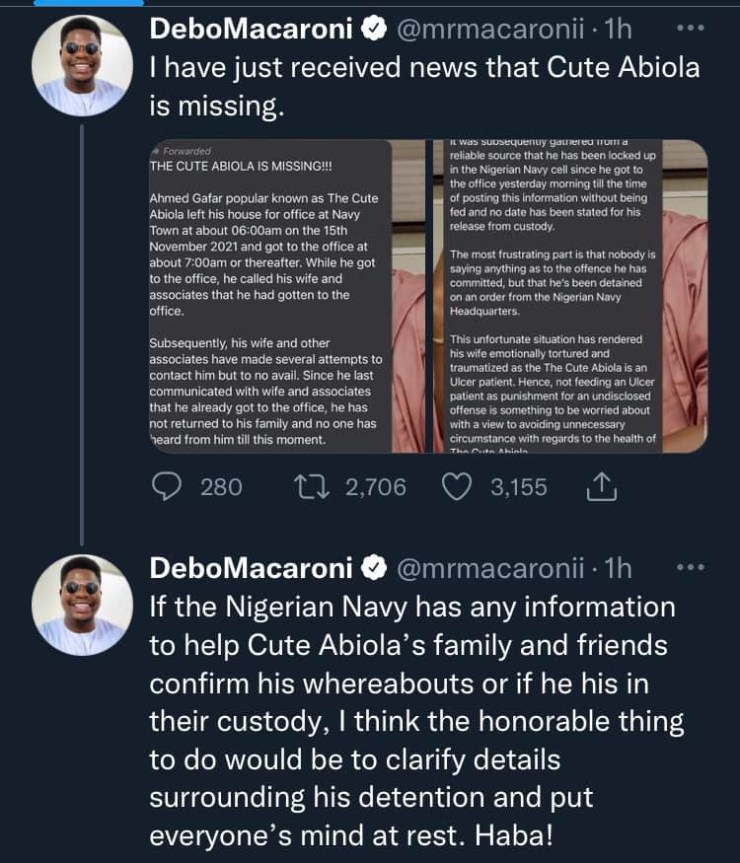Click the DeboMacaroni name on the first tweet
Screen dimensions: 740x863
(x=250, y=31)
